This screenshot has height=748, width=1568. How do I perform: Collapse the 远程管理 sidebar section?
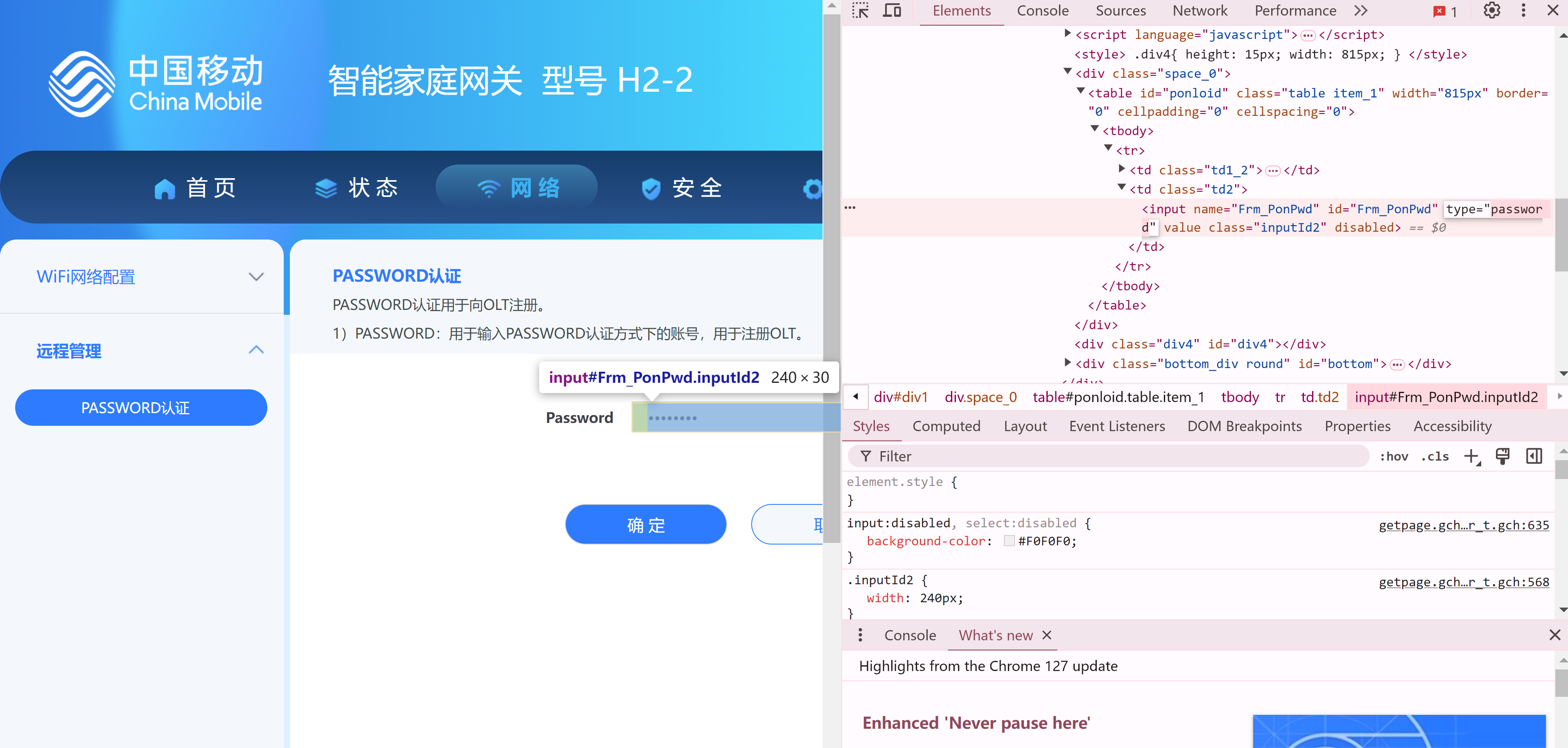(256, 350)
